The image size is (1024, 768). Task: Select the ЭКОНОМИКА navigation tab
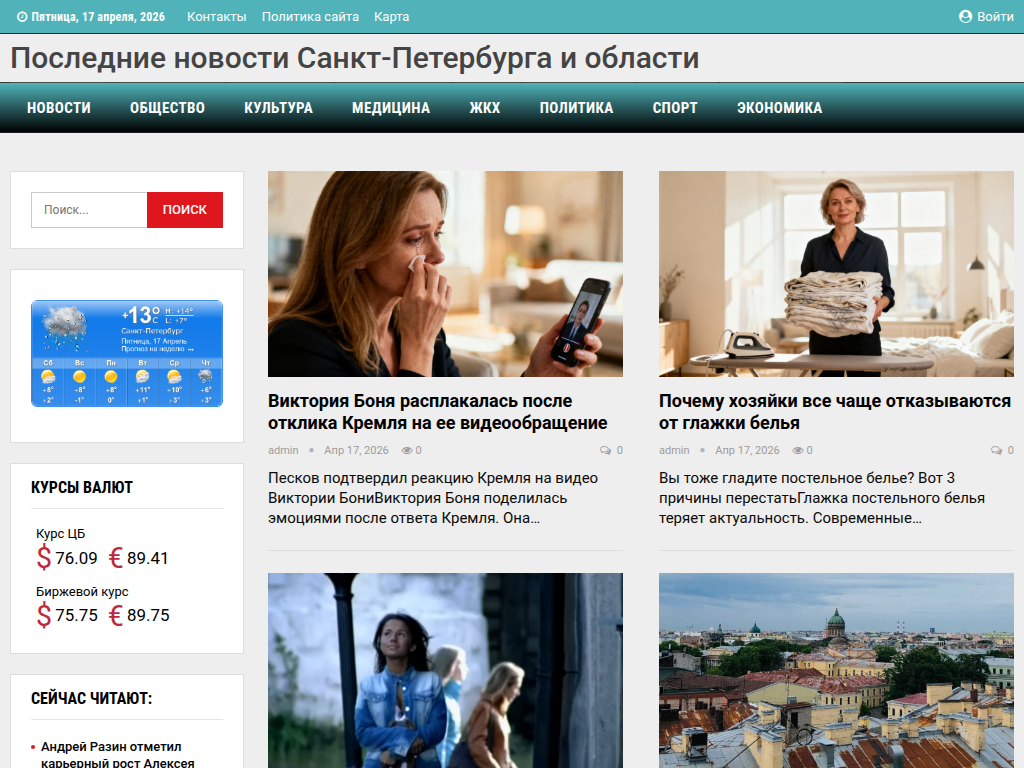[x=780, y=107]
